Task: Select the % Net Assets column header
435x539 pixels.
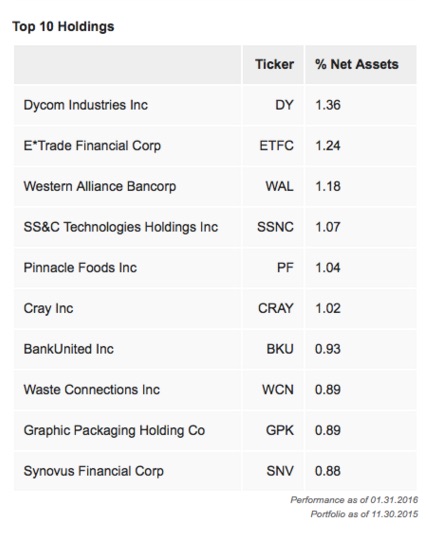Action: pos(357,64)
